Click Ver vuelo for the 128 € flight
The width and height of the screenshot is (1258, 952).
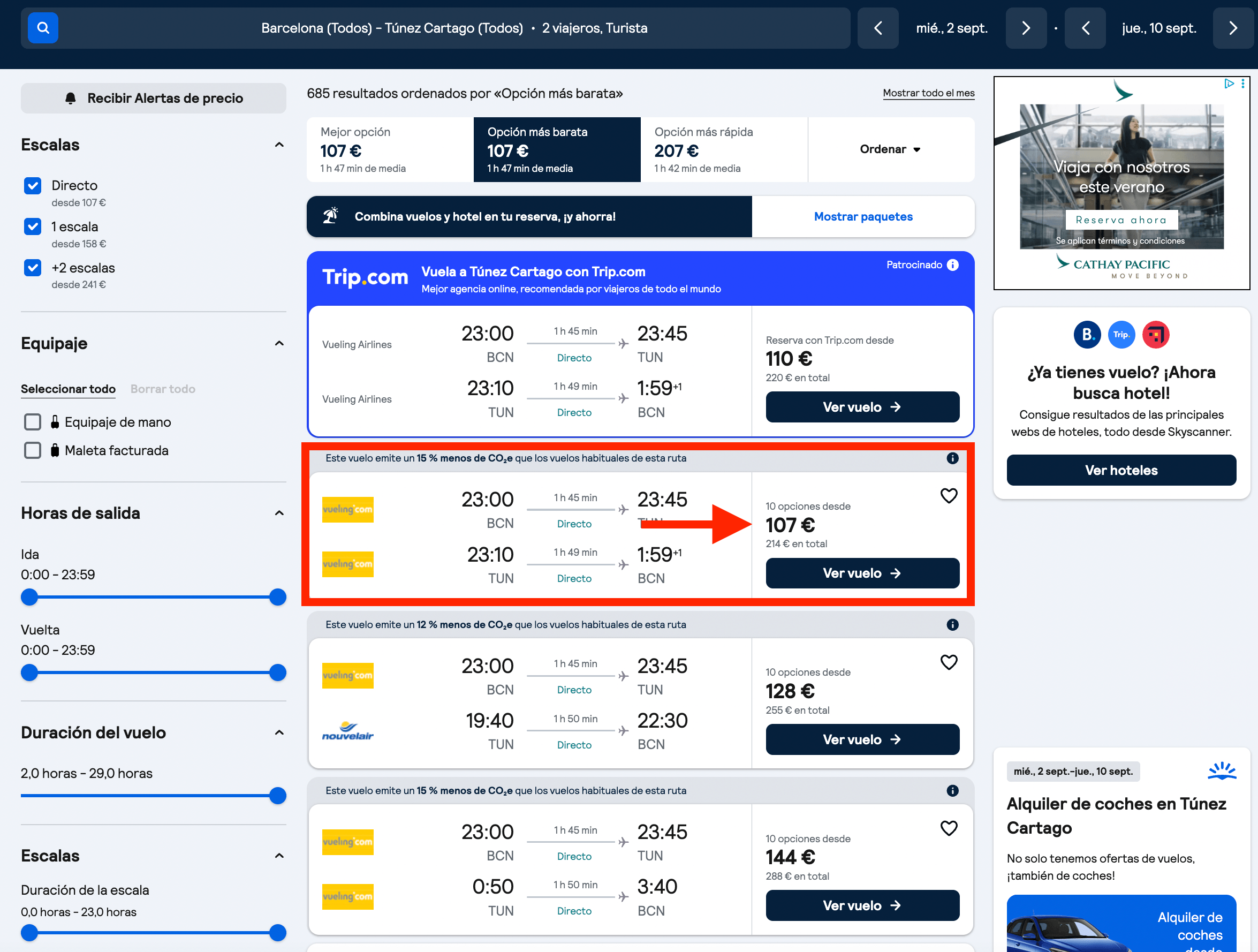[x=862, y=740]
